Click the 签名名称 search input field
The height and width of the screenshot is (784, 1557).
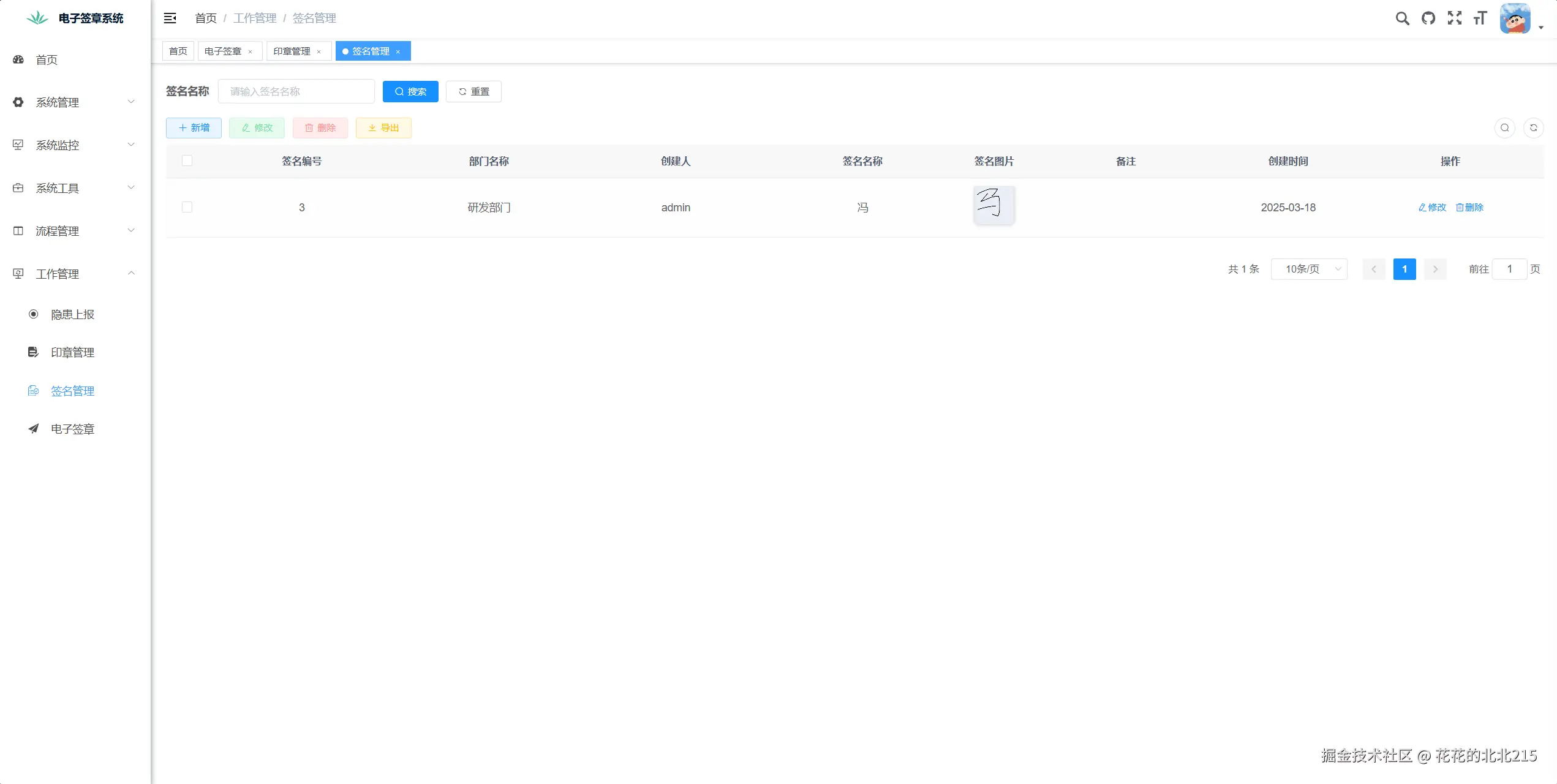coord(296,91)
